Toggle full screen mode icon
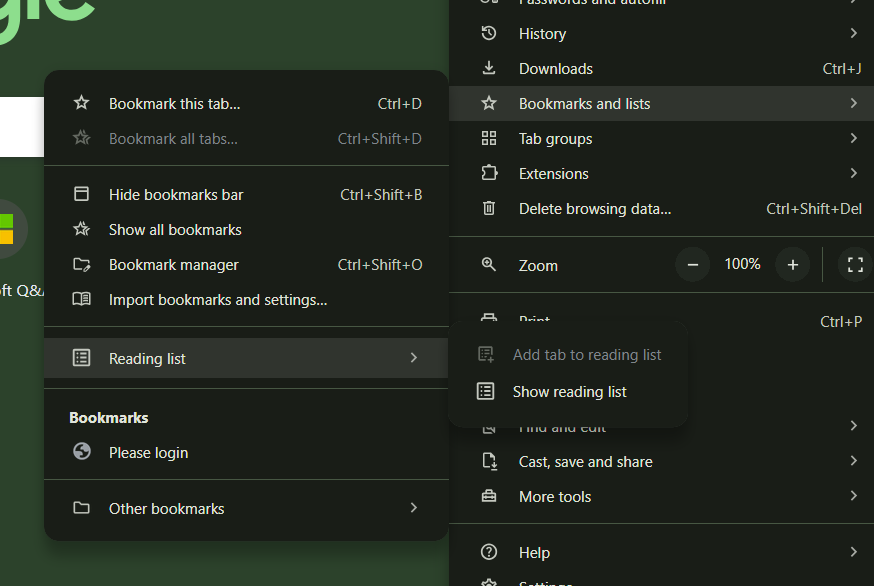The height and width of the screenshot is (586, 874). [855, 264]
